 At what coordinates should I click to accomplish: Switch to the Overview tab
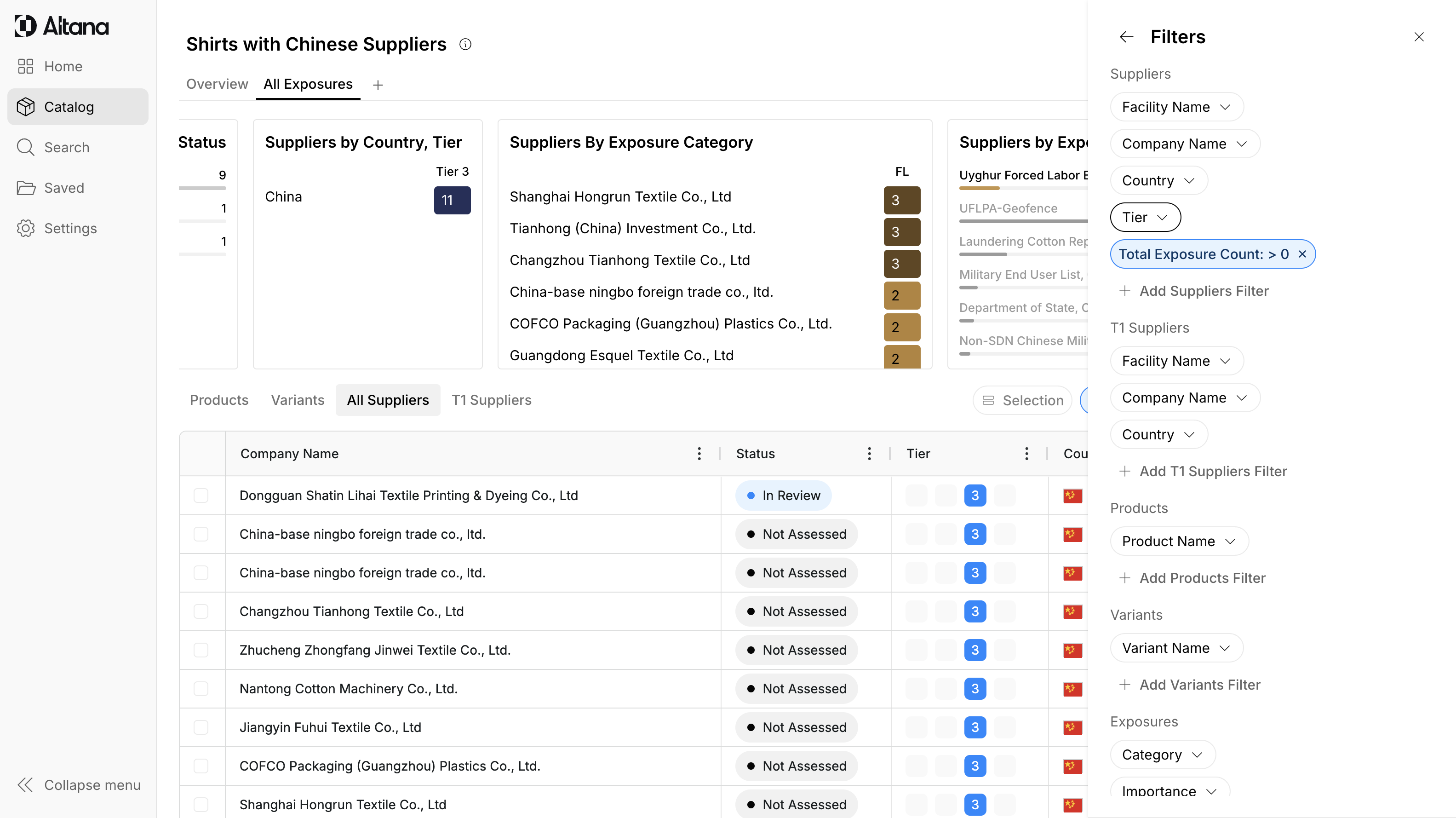pyautogui.click(x=217, y=84)
